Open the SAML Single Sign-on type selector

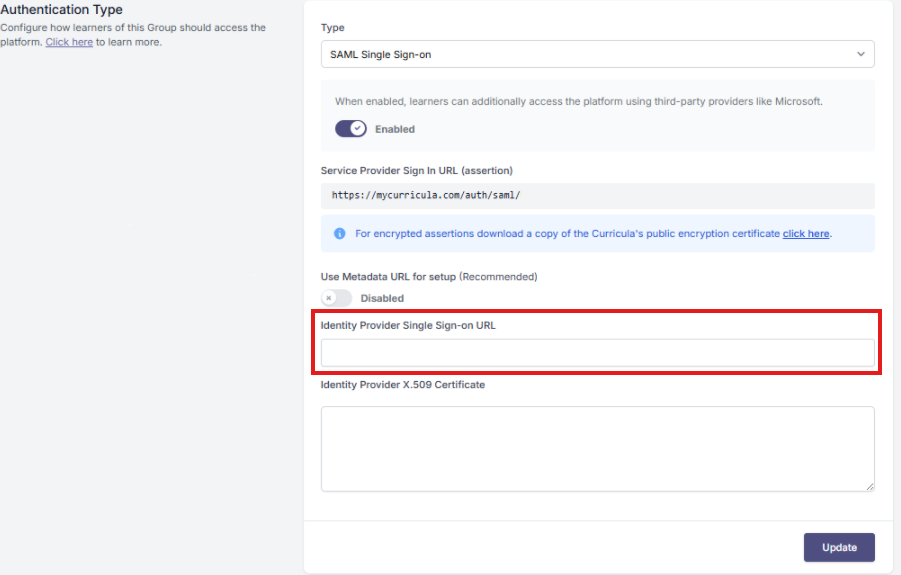click(x=598, y=54)
